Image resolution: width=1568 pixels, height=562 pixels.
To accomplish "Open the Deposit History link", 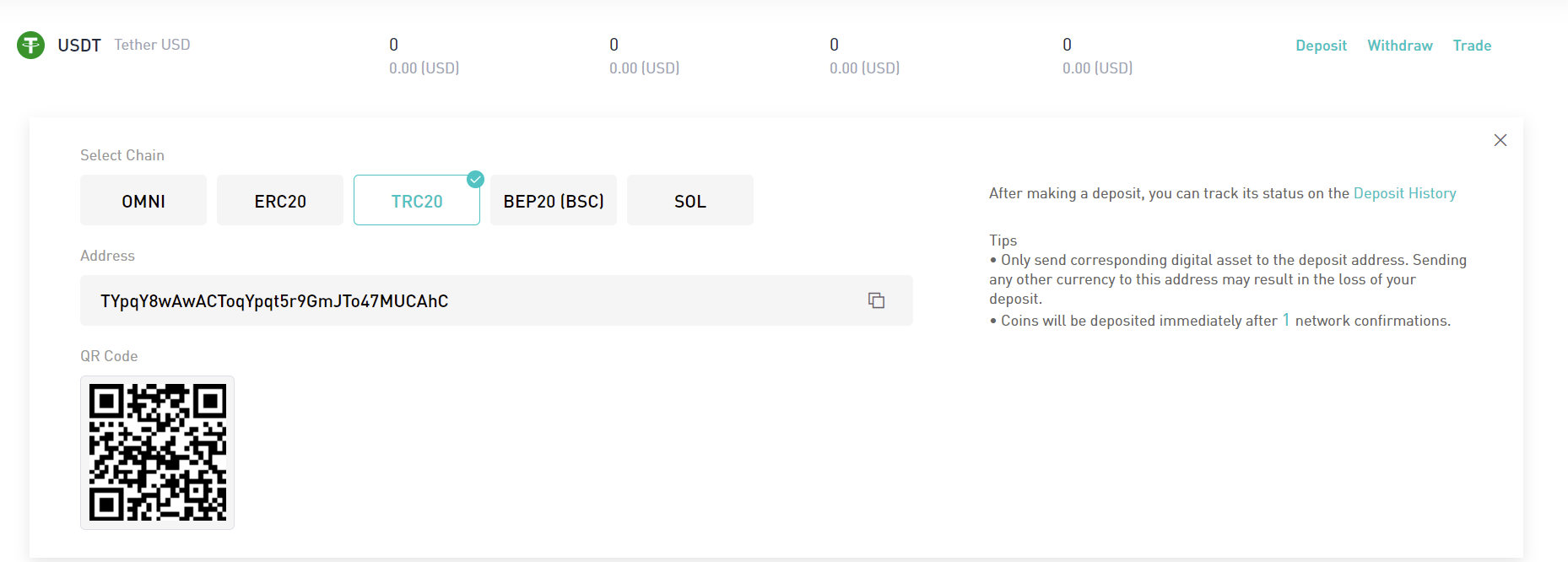I will [x=1405, y=193].
